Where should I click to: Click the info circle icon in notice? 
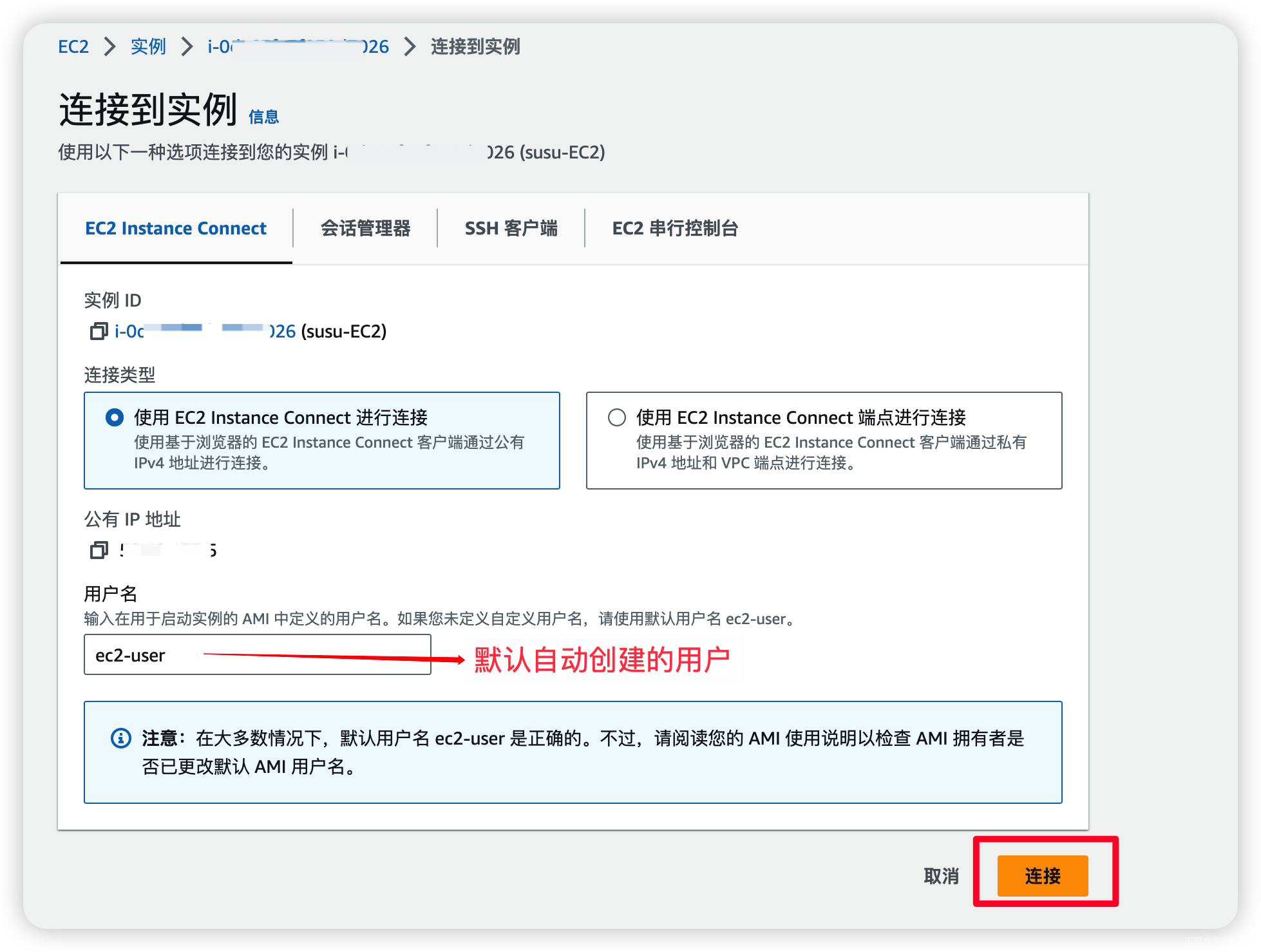pyautogui.click(x=121, y=738)
